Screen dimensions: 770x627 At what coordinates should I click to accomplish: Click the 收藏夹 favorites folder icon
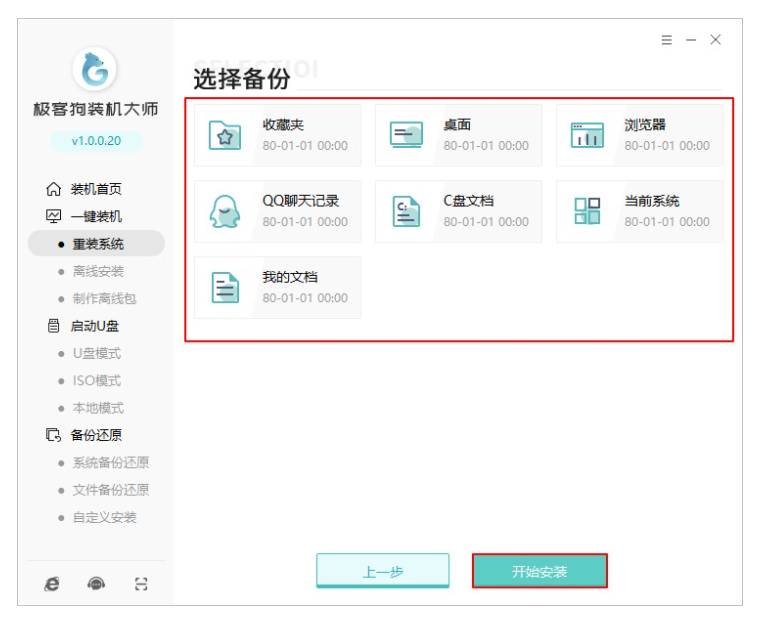(x=225, y=135)
